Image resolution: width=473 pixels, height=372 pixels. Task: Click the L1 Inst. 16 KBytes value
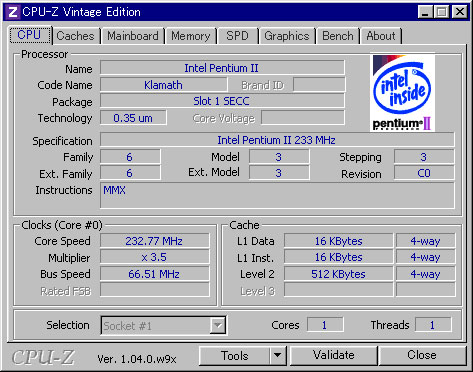[338, 257]
